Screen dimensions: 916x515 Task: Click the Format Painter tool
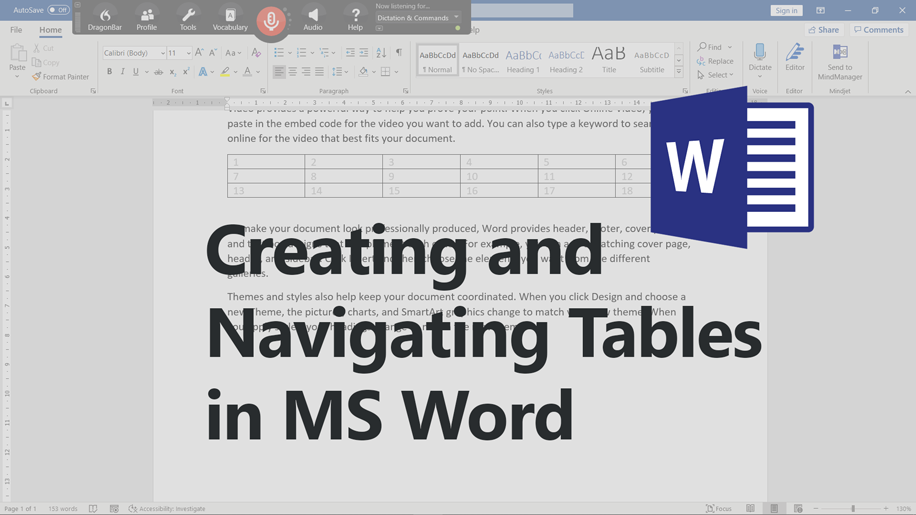tap(61, 76)
